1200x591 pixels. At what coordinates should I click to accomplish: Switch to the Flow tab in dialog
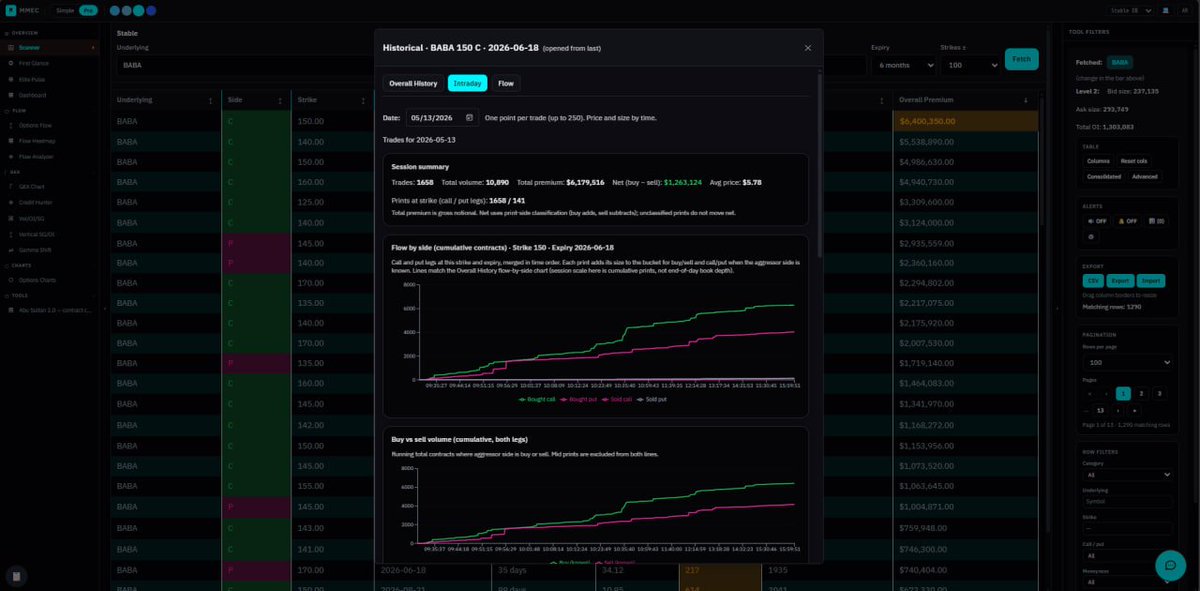coord(506,83)
